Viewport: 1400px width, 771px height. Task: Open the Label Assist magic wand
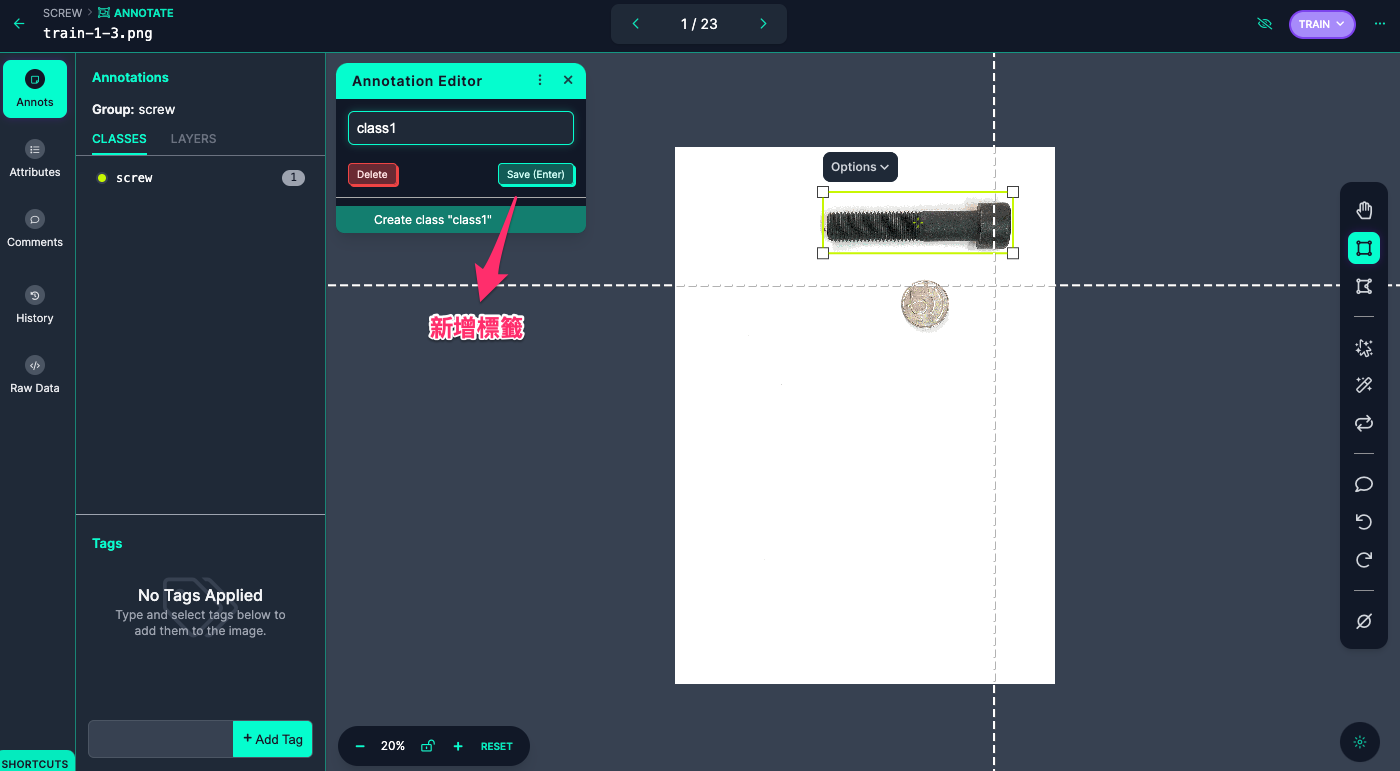pos(1363,386)
